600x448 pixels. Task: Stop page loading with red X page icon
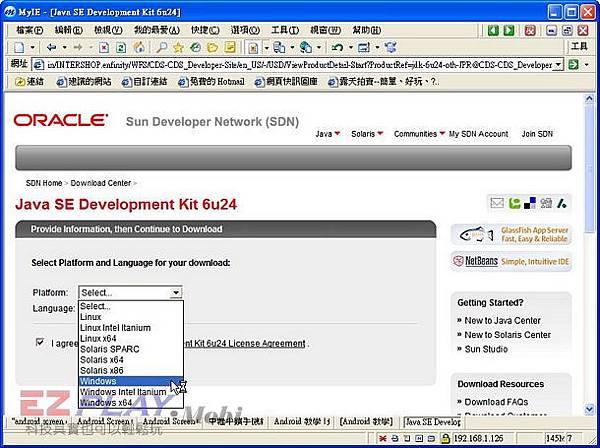[104, 47]
